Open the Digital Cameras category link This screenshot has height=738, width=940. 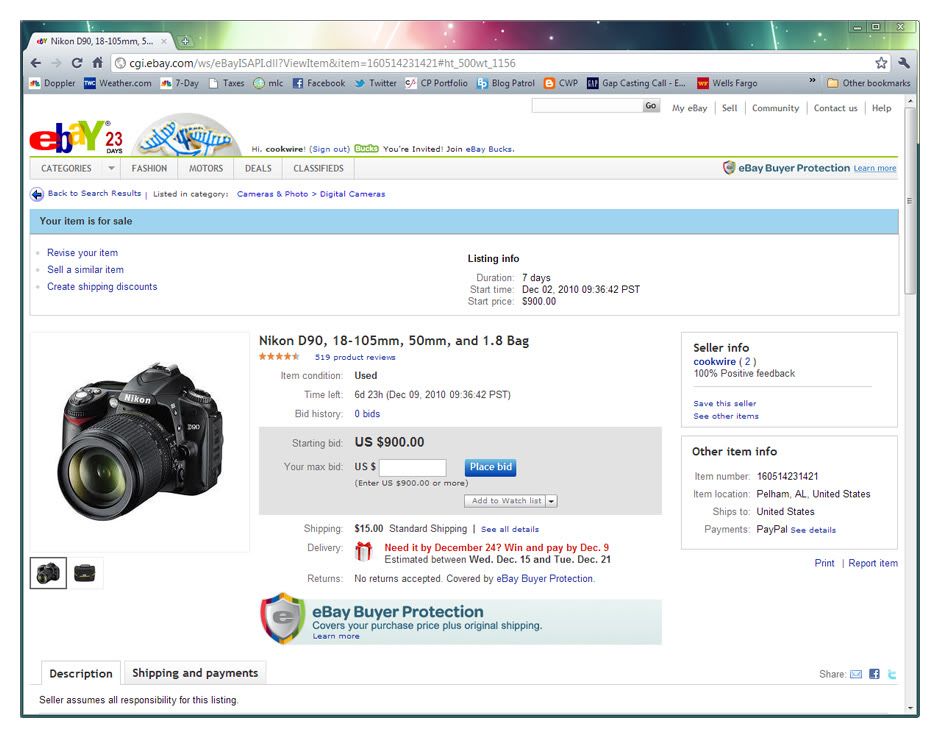click(x=352, y=194)
